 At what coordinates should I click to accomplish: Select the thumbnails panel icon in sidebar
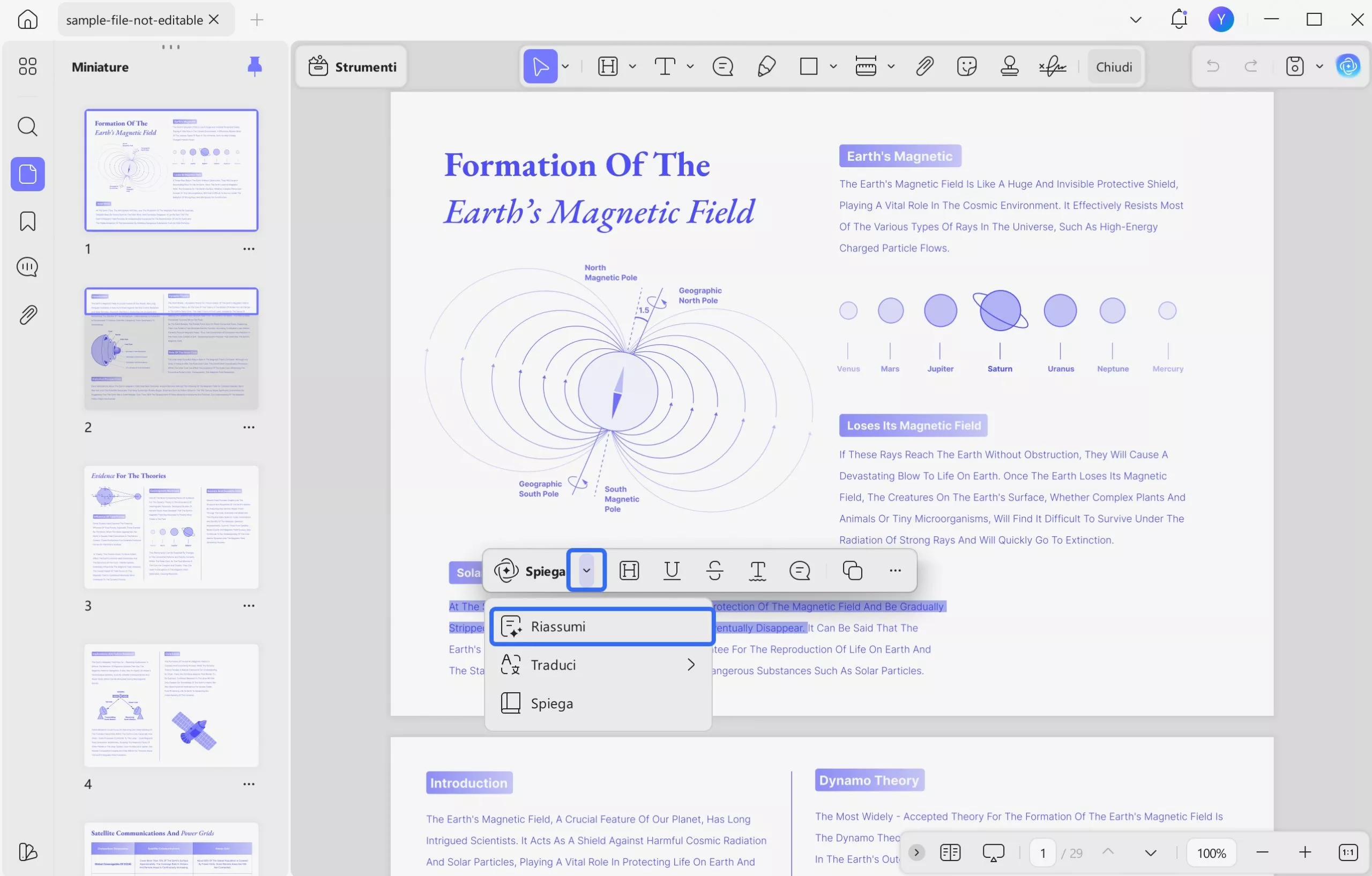[x=27, y=174]
